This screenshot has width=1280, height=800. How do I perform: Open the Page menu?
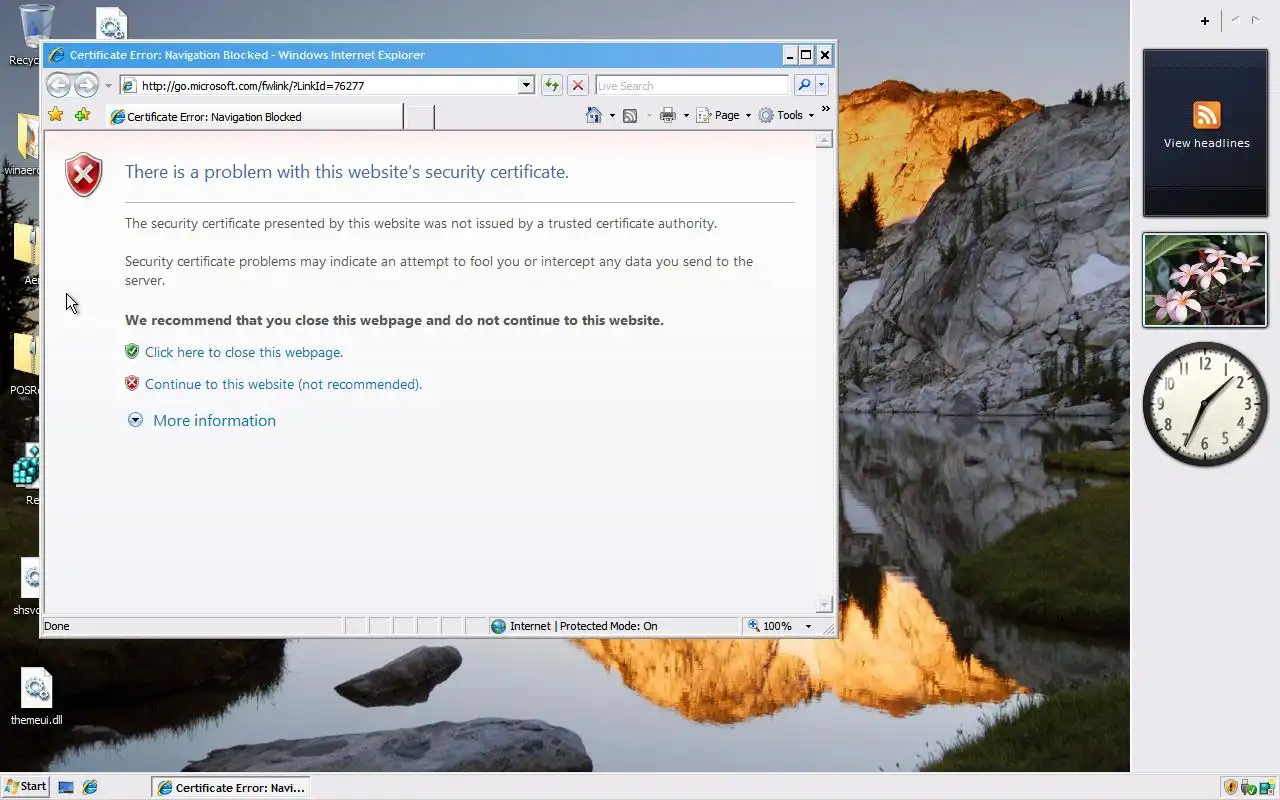(x=723, y=115)
